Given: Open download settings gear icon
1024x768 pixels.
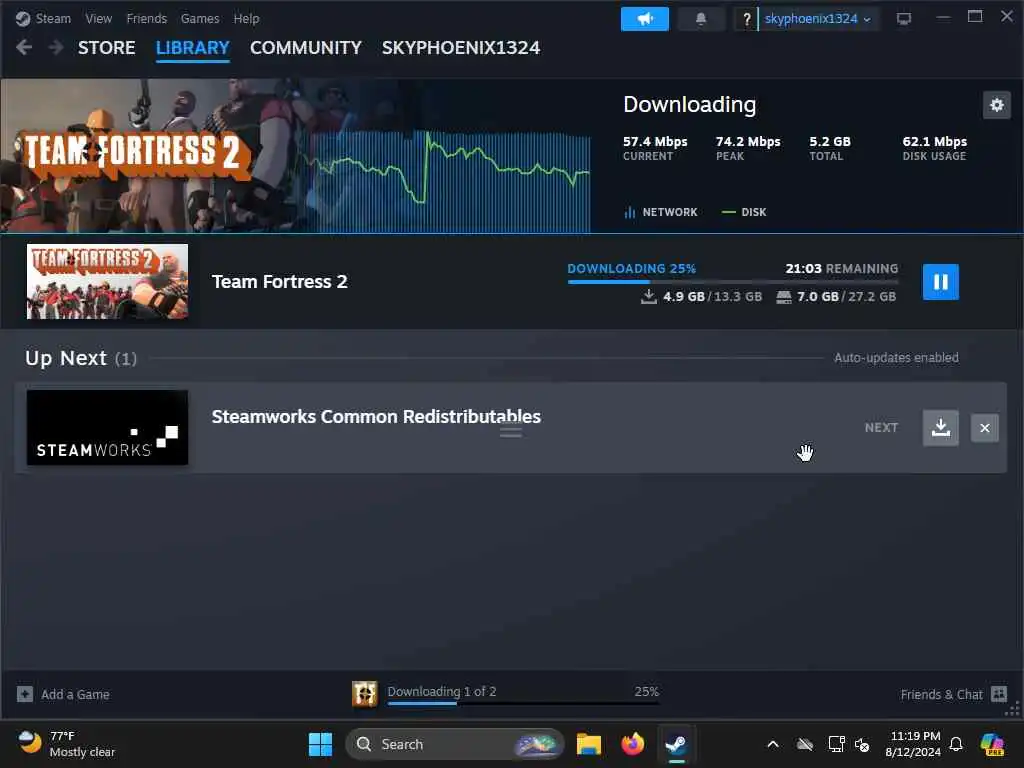Looking at the screenshot, I should click(997, 104).
